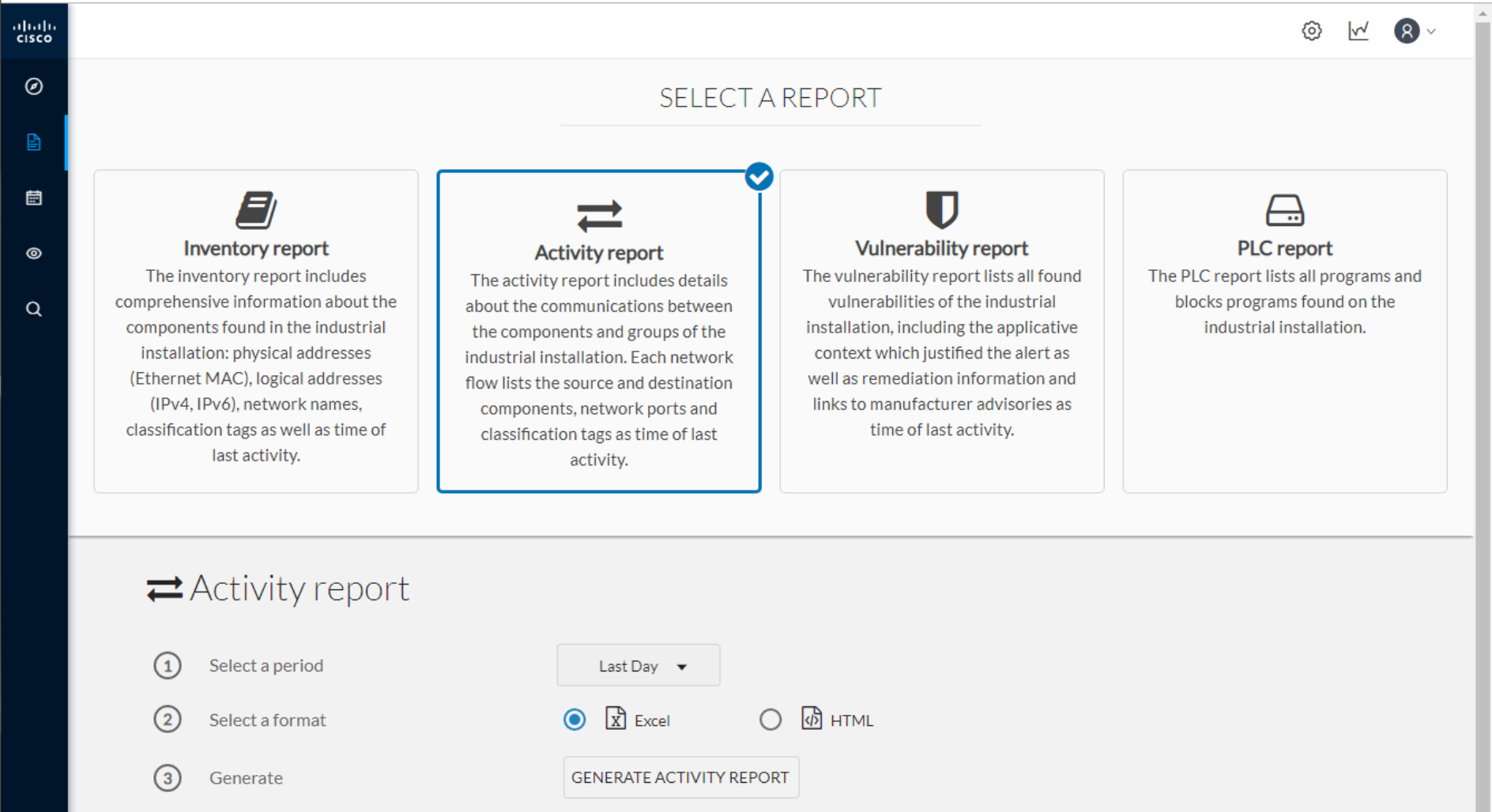Open the Last Day period dropdown
The width and height of the screenshot is (1492, 812).
639,665
